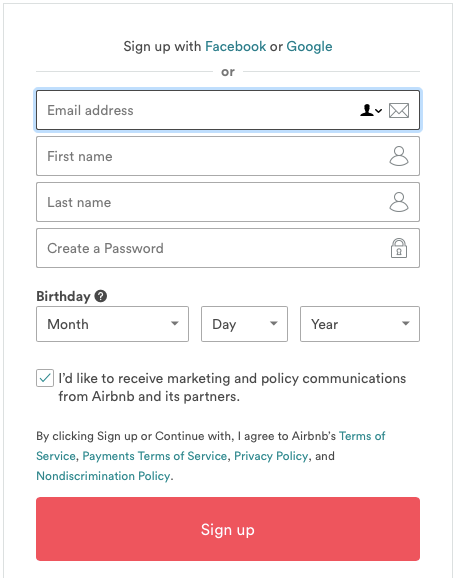Viewport: 455px width, 578px height.
Task: Click the red Sign up button
Action: (x=228, y=529)
